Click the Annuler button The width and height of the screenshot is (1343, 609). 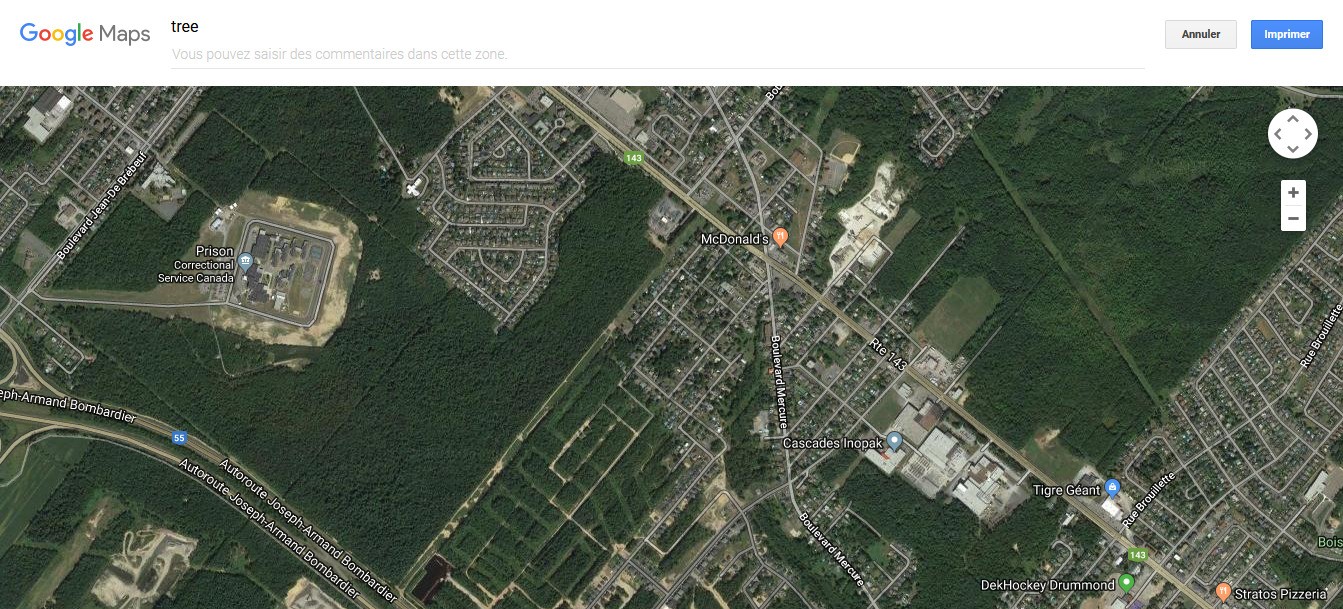point(1201,34)
